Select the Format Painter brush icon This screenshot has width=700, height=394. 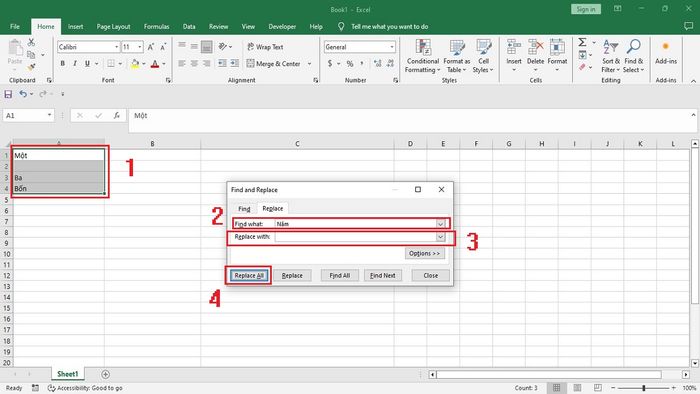pos(31,67)
